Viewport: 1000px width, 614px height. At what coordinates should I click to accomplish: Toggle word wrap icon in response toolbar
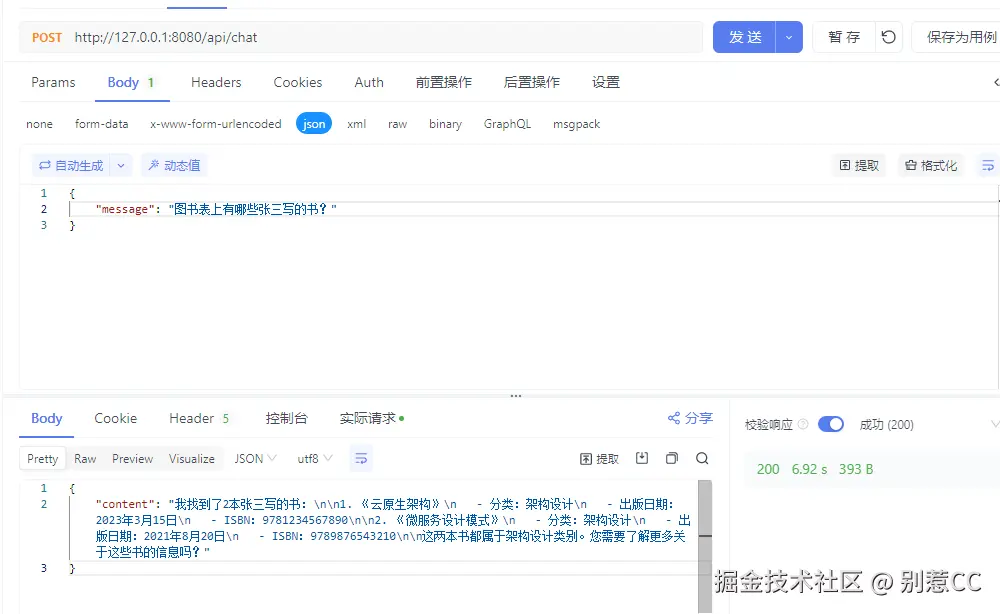coord(361,458)
